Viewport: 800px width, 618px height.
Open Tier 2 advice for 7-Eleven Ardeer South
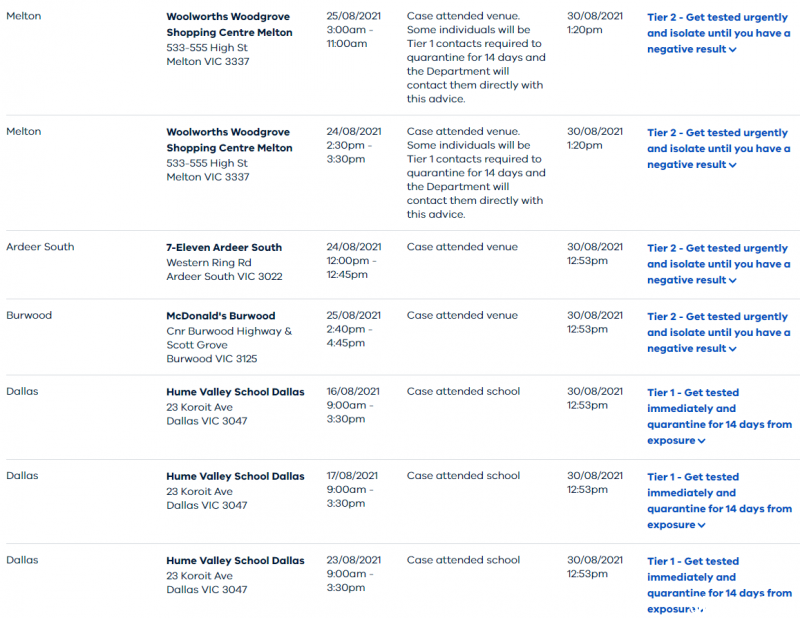point(718,264)
